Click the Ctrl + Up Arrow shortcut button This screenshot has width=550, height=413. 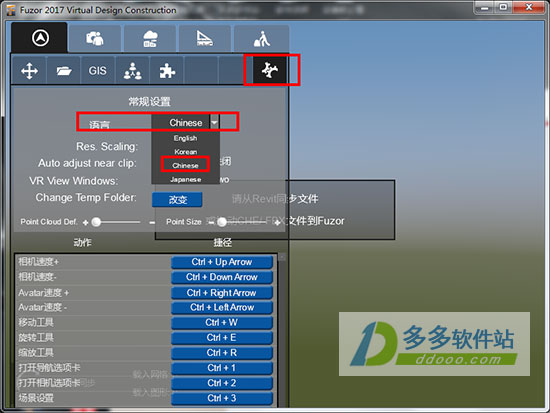coord(222,262)
